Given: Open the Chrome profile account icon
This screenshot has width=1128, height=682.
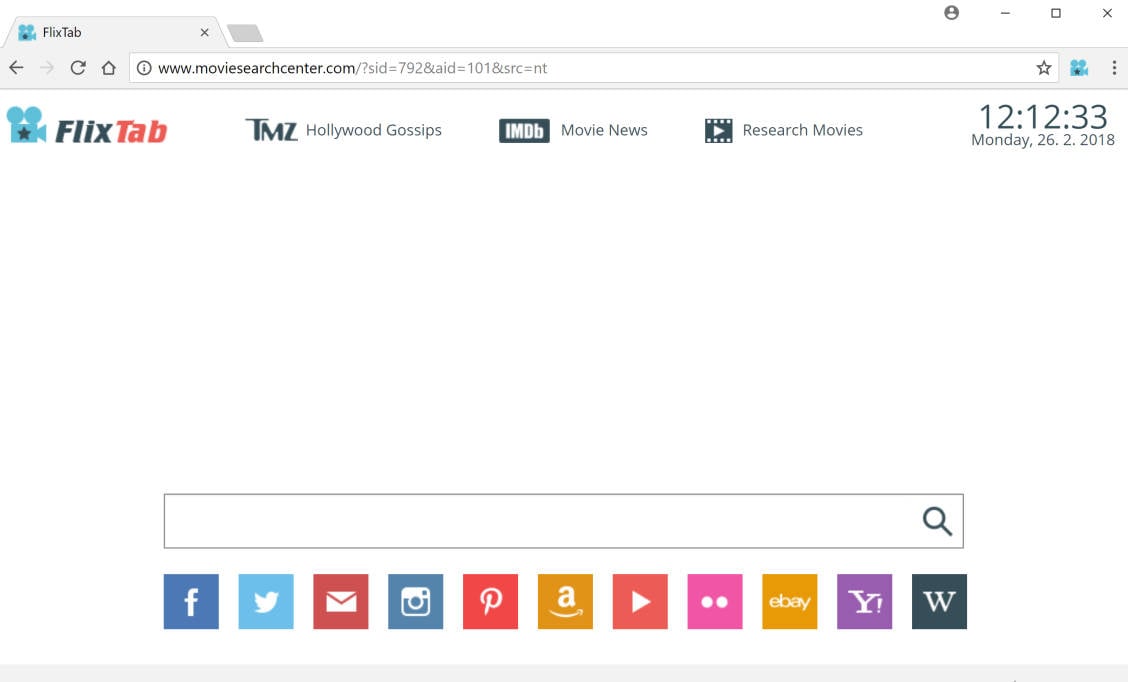Looking at the screenshot, I should click(951, 13).
